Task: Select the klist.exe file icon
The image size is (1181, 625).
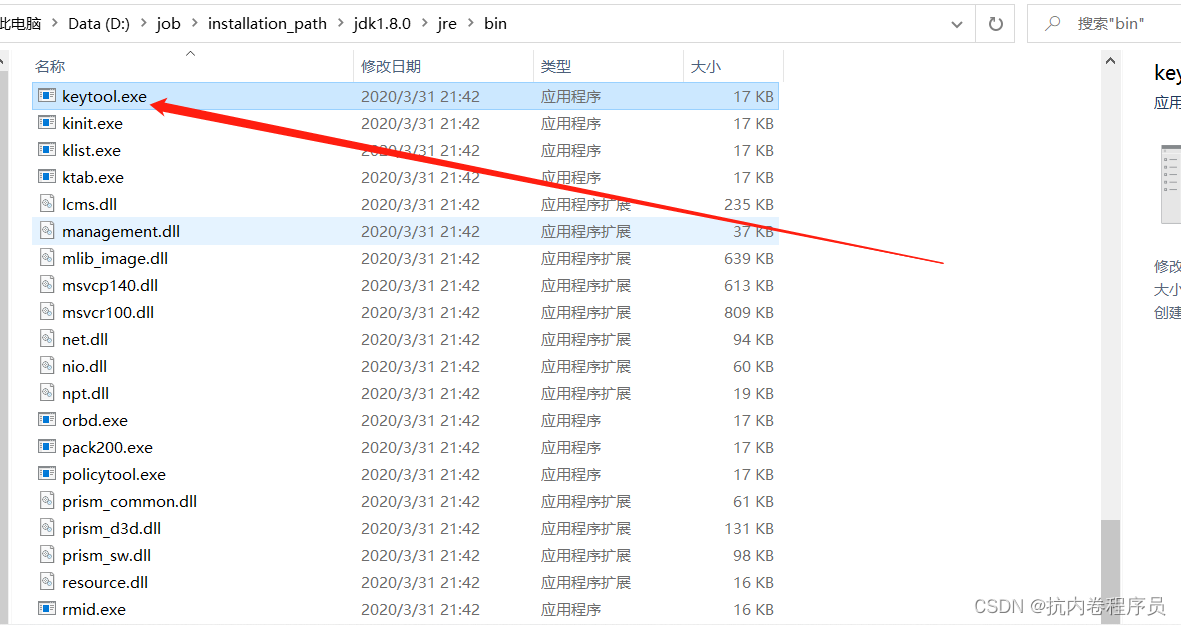Action: (x=47, y=150)
